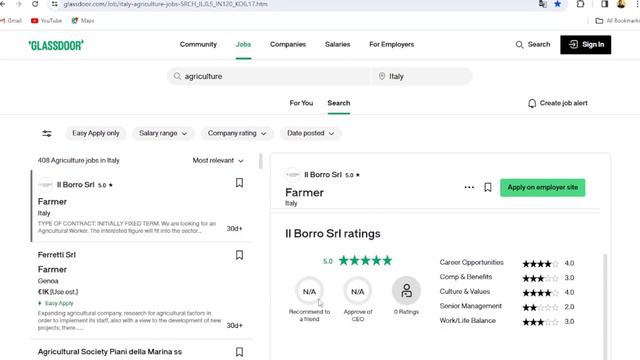Save the Il Borro Srl Farmer listing
640x360 pixels.
tap(240, 183)
